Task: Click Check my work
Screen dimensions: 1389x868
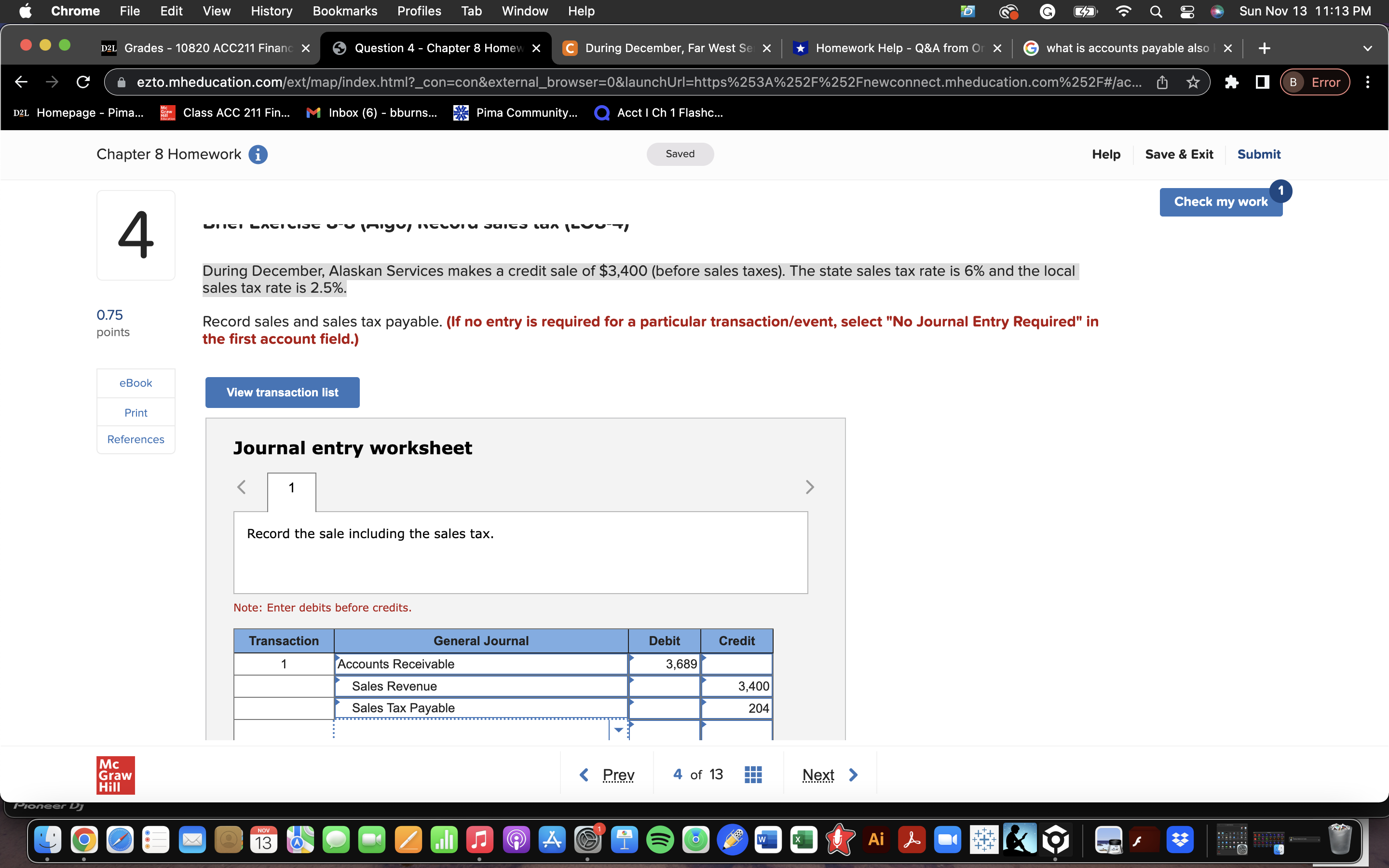Action: tap(1221, 202)
